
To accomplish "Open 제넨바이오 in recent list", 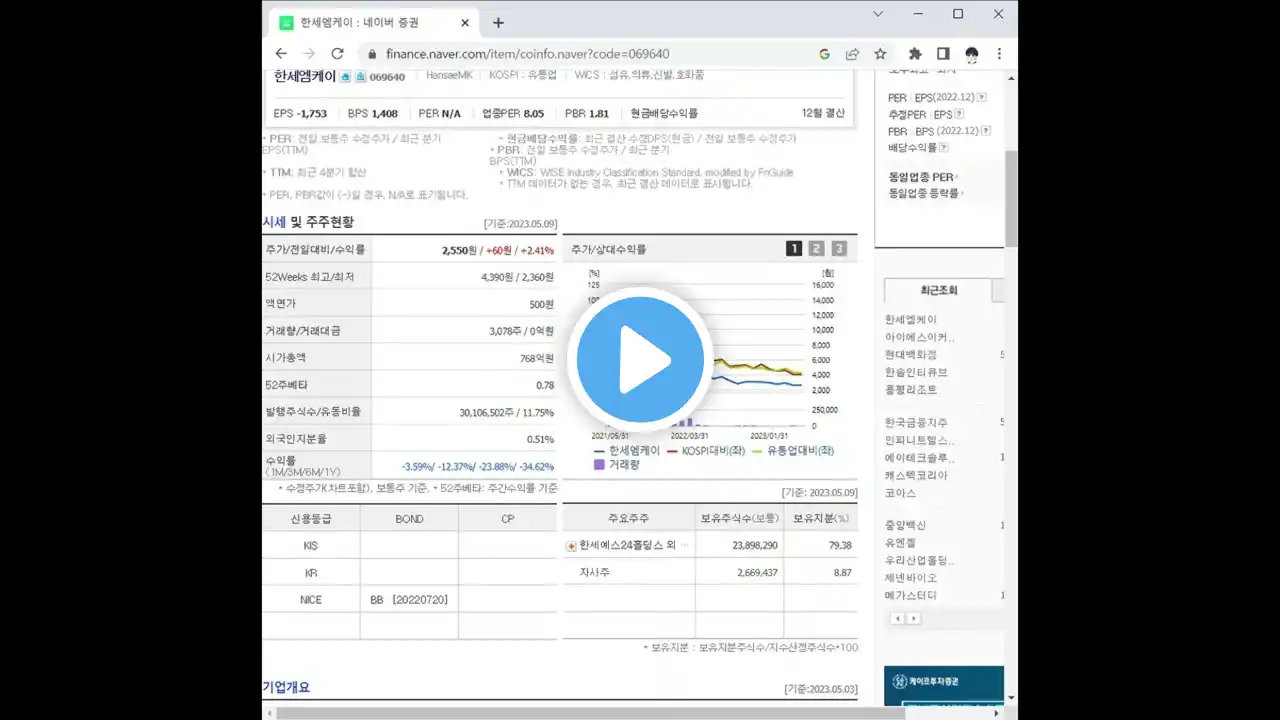I will pyautogui.click(x=911, y=578).
